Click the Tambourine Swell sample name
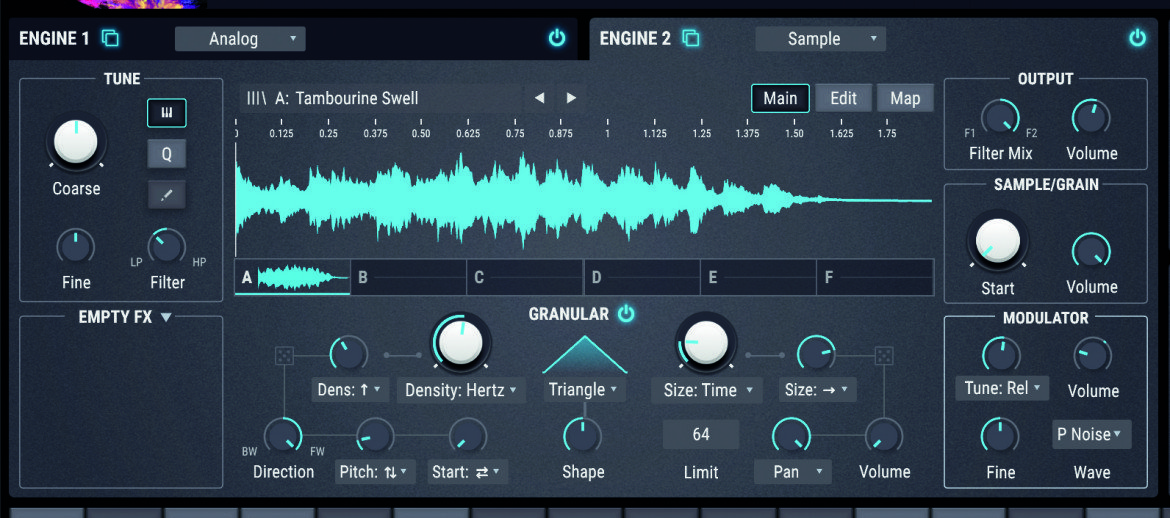 [357, 98]
